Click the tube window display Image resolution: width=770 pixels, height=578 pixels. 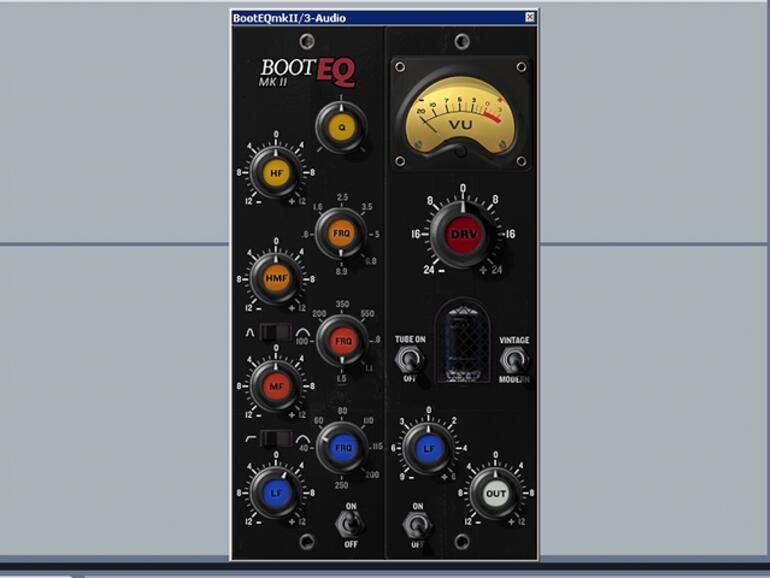[x=463, y=342]
